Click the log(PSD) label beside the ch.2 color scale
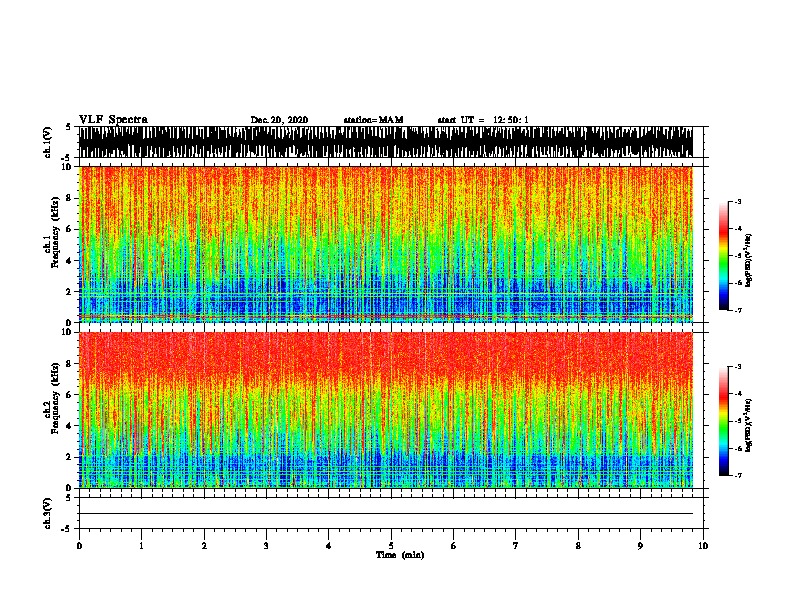792x612 pixels. click(x=749, y=425)
